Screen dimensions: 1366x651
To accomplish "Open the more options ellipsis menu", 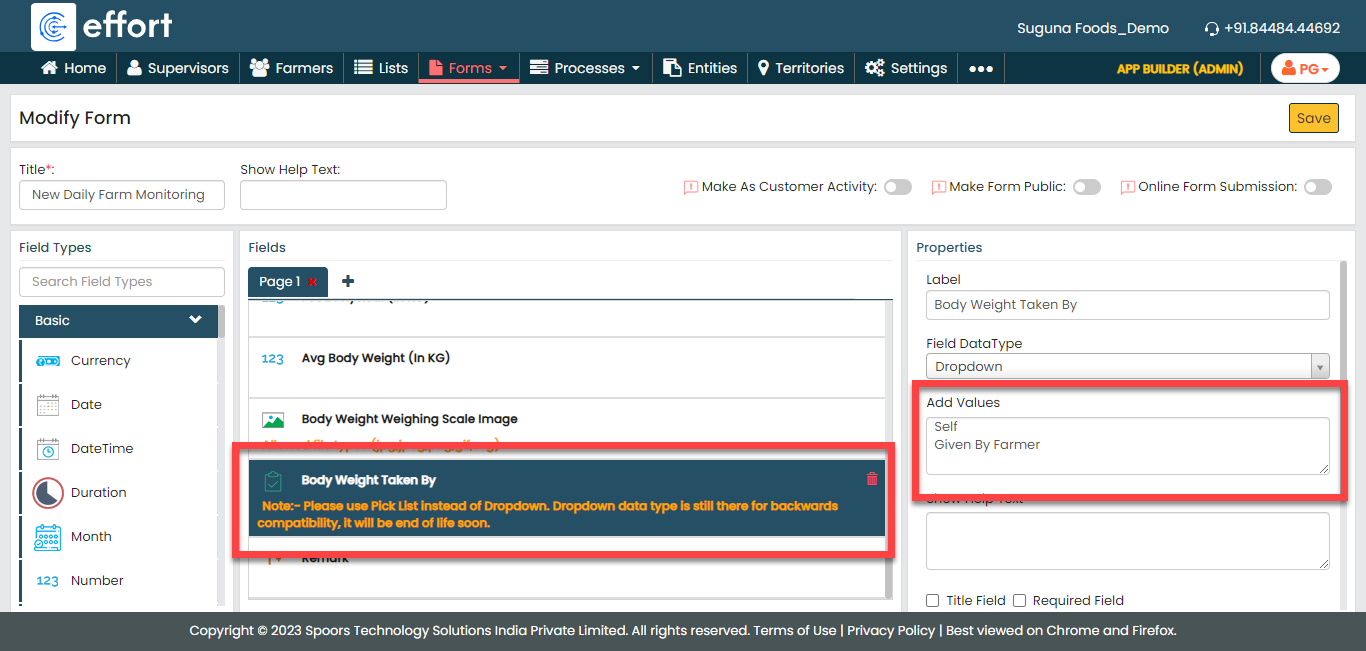I will [981, 69].
